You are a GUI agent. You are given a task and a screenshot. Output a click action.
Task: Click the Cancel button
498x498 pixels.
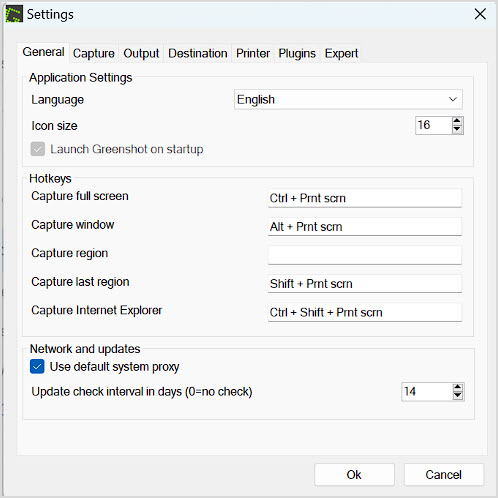pos(443,474)
